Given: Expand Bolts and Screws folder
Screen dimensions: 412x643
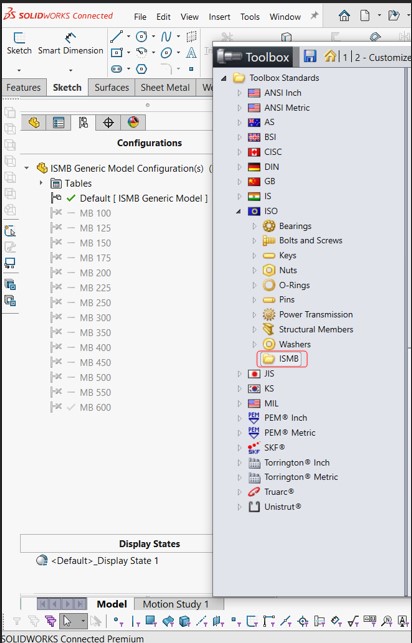Looking at the screenshot, I should click(254, 241).
